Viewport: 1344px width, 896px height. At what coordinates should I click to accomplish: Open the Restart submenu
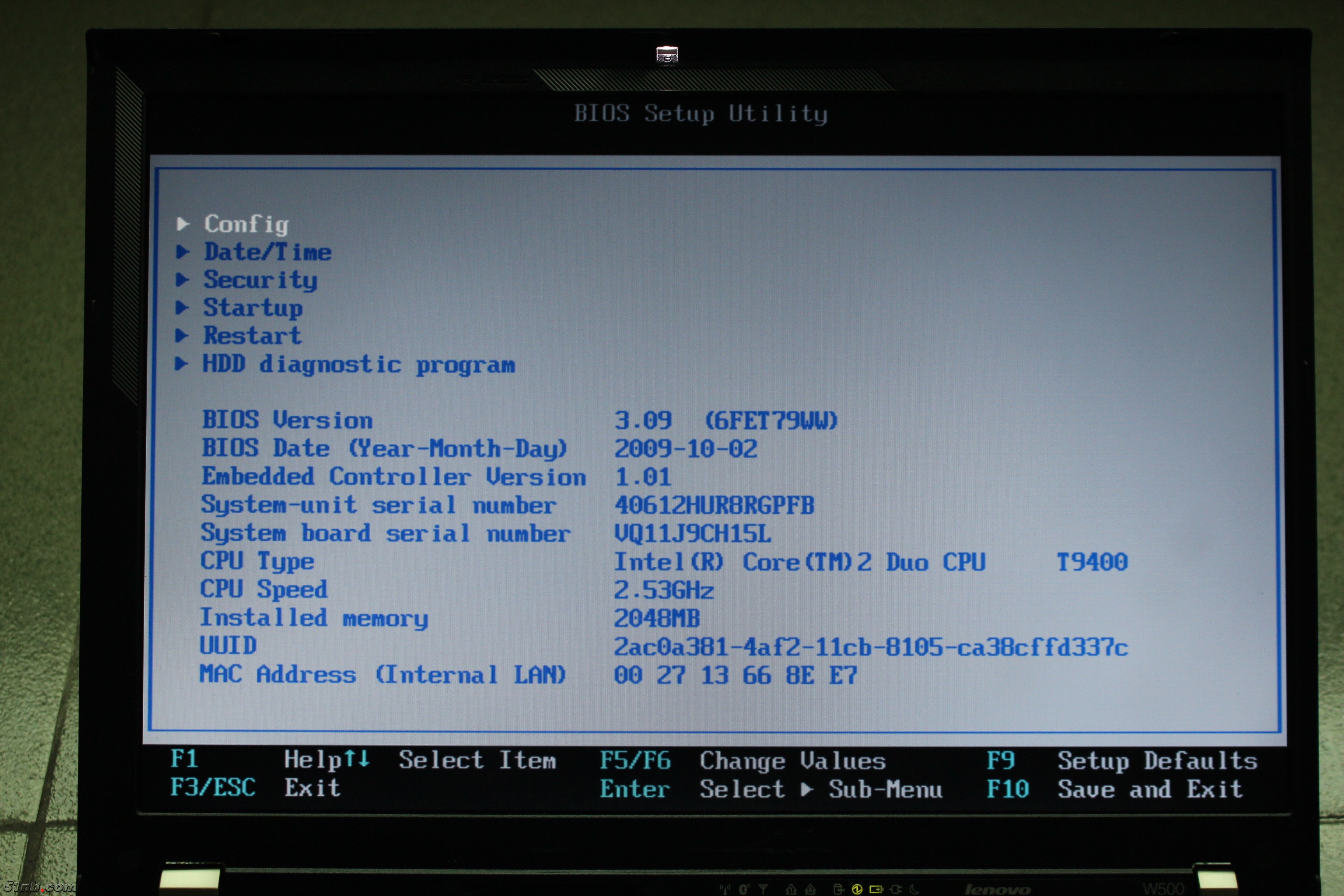[x=252, y=336]
